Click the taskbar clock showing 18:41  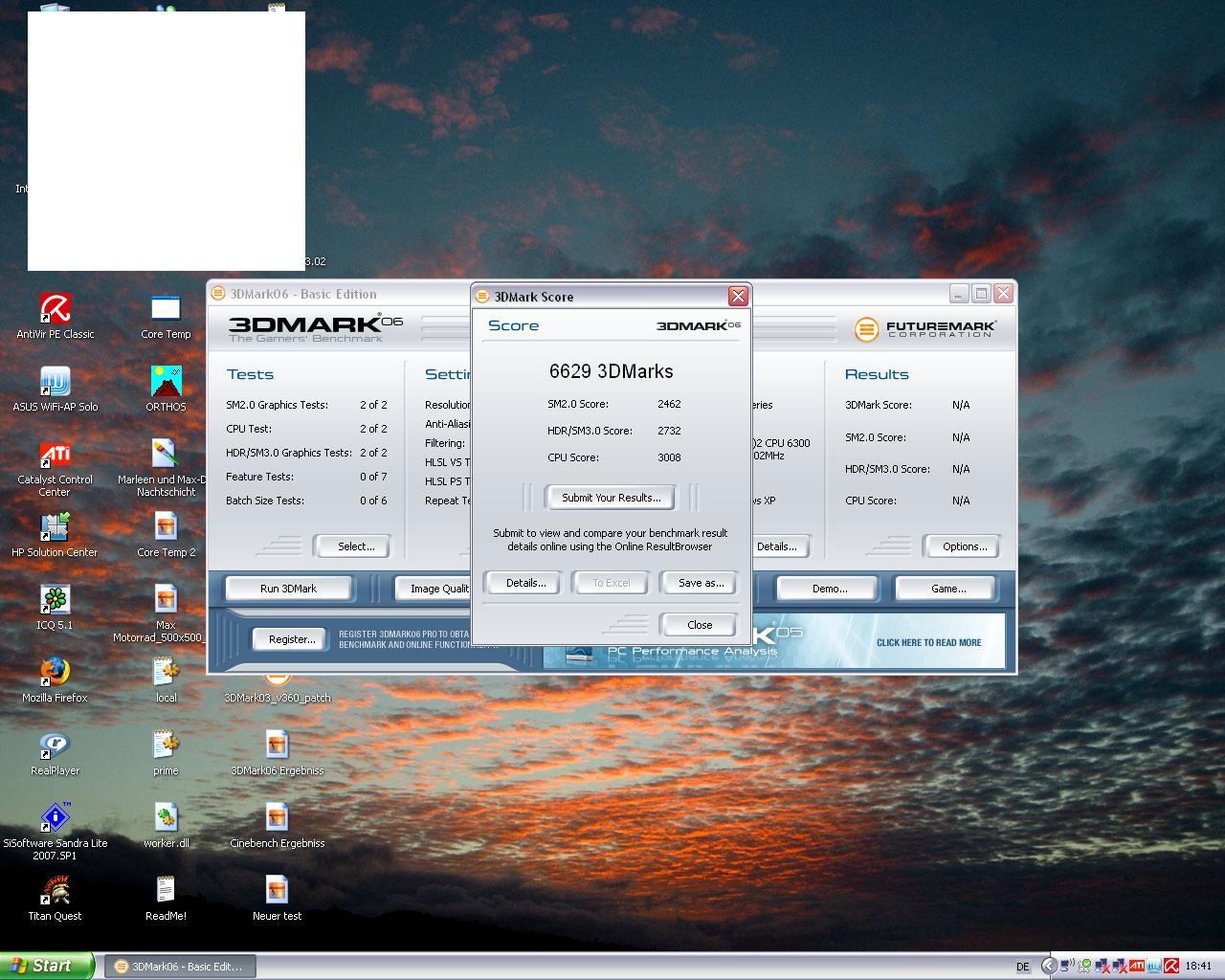[1198, 967]
